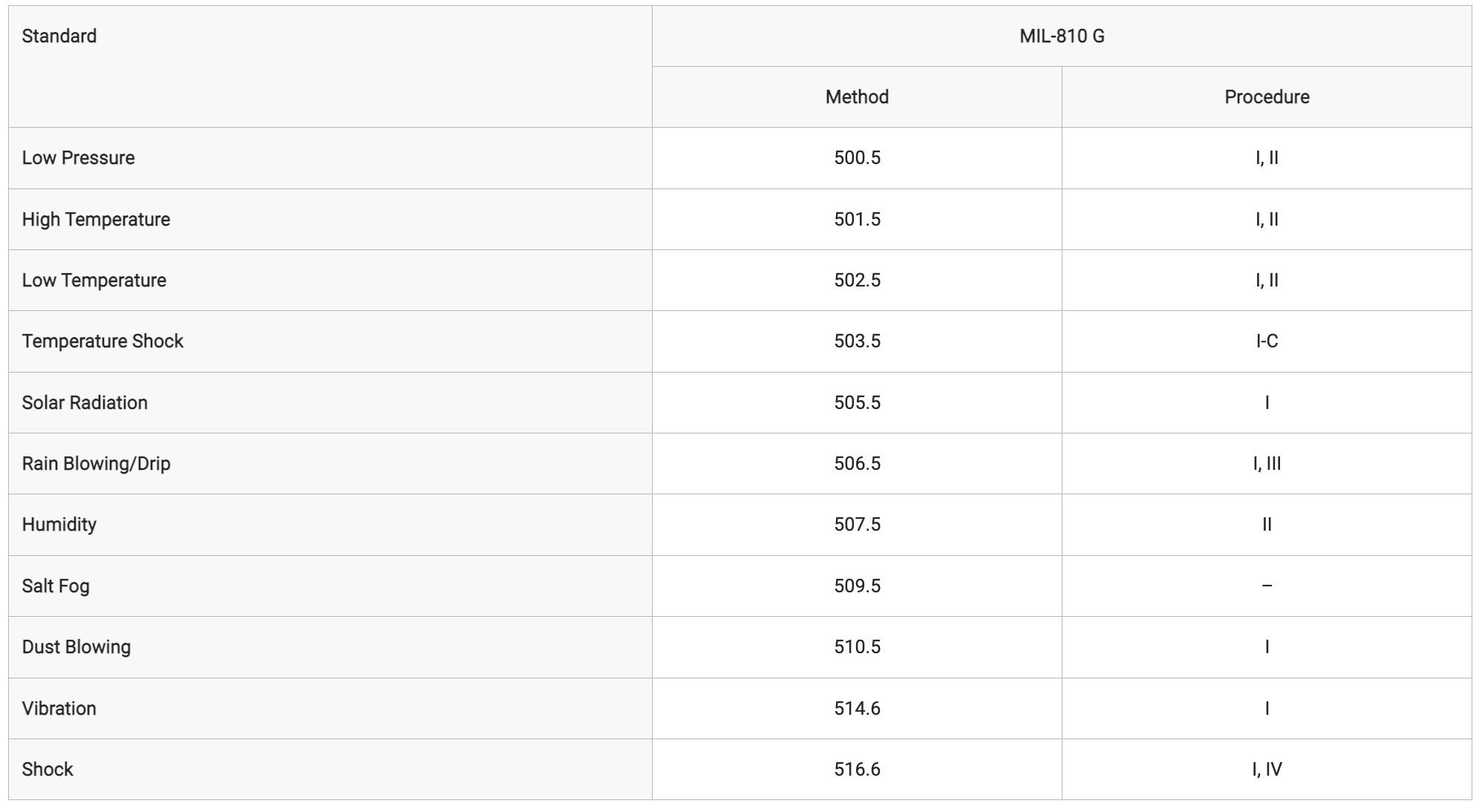
Task: Select the Low Temperature row label
Action: point(94,280)
